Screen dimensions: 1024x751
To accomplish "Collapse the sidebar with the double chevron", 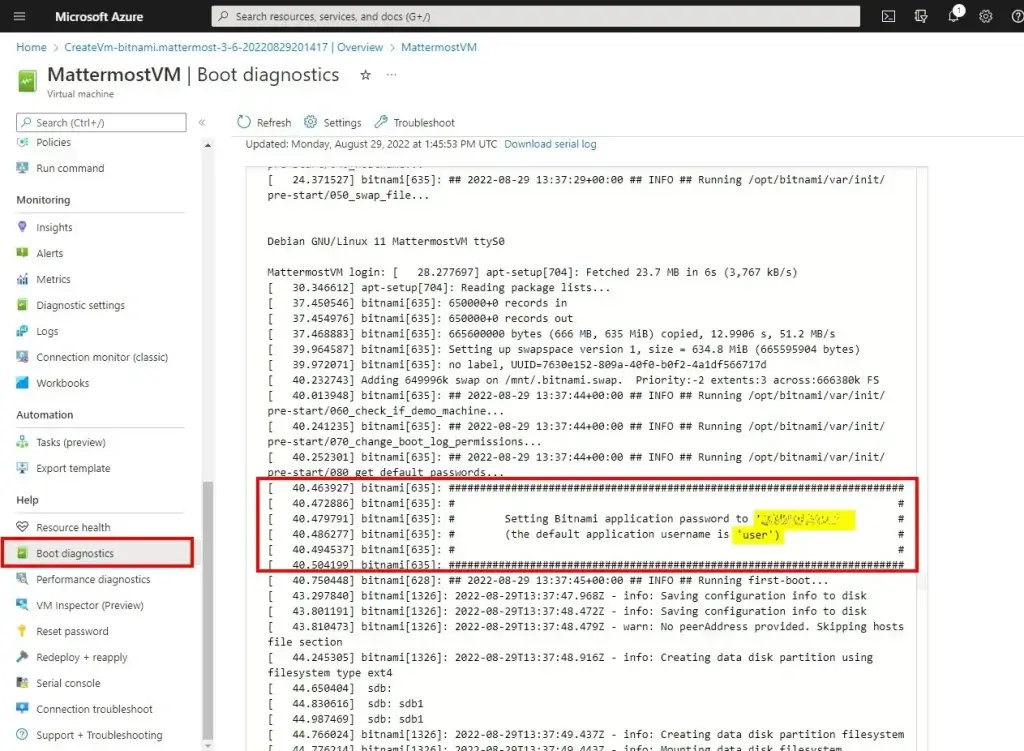I will [x=202, y=122].
